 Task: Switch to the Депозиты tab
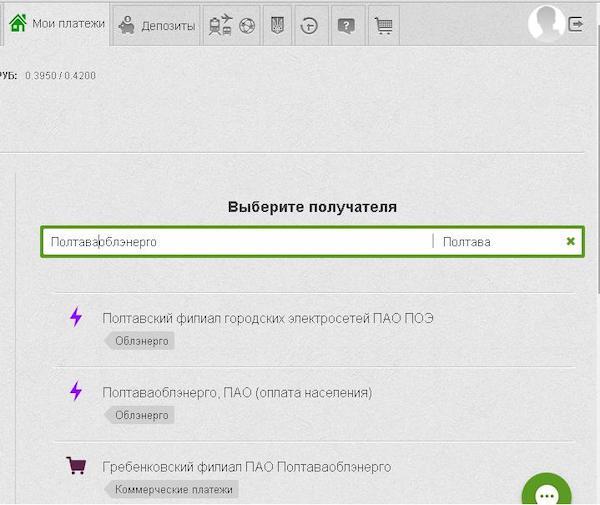[156, 26]
